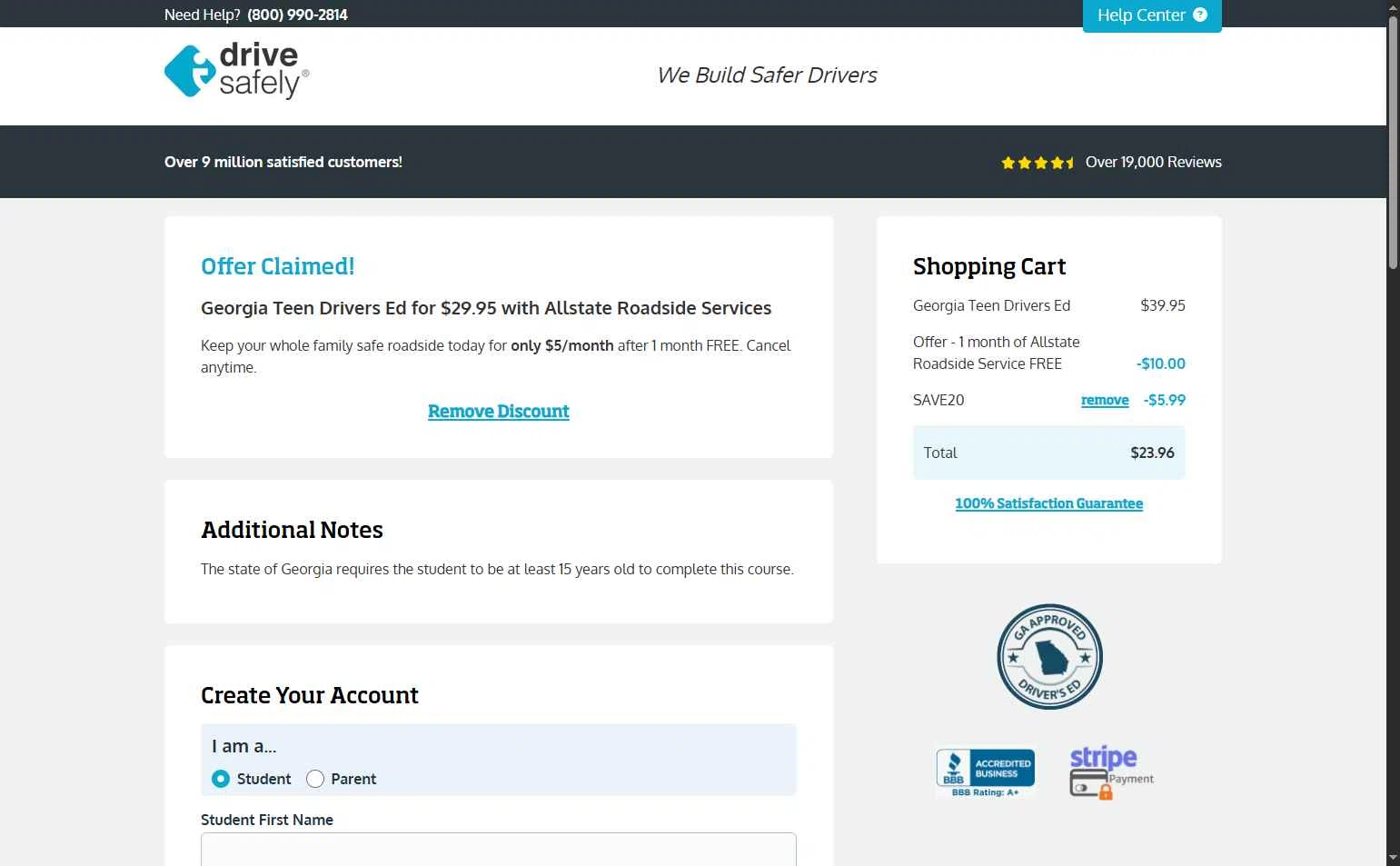Click the question mark icon in Help Center
Viewport: 1400px width, 866px height.
tap(1200, 15)
